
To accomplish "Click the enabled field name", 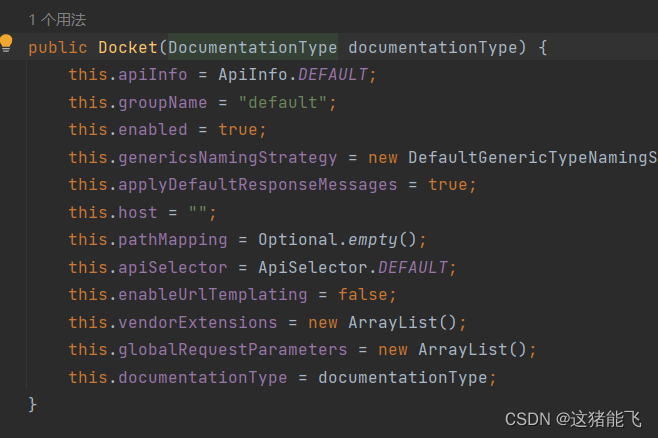I will click(153, 130).
